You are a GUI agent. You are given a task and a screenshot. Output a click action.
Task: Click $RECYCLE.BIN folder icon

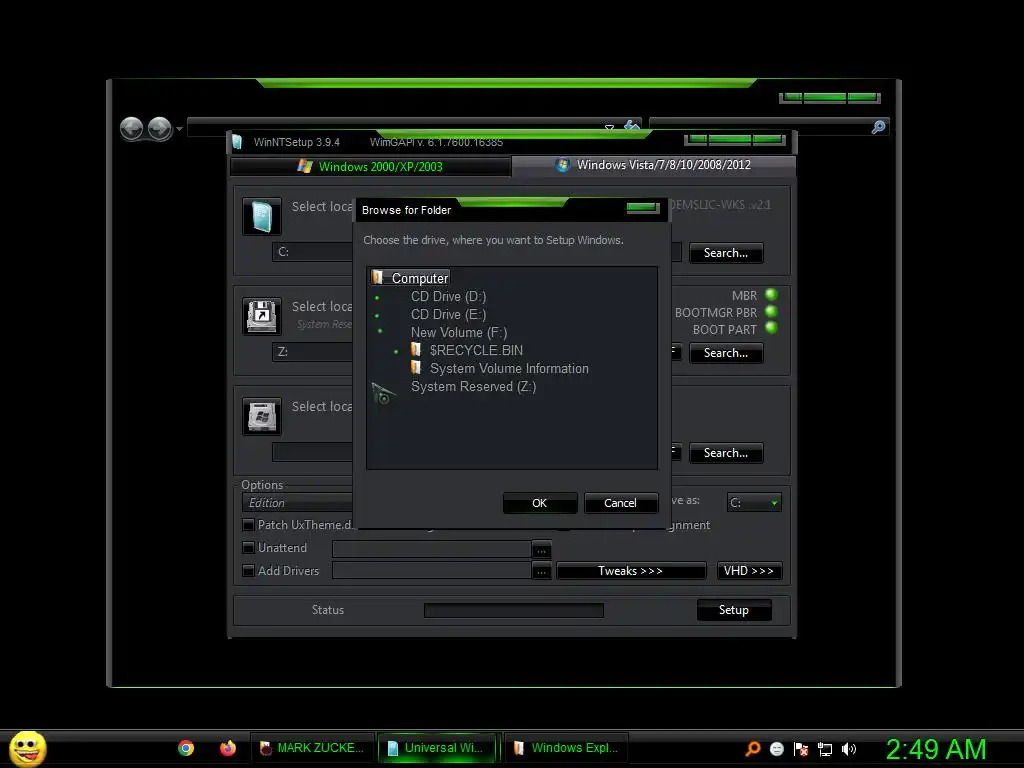tap(416, 350)
